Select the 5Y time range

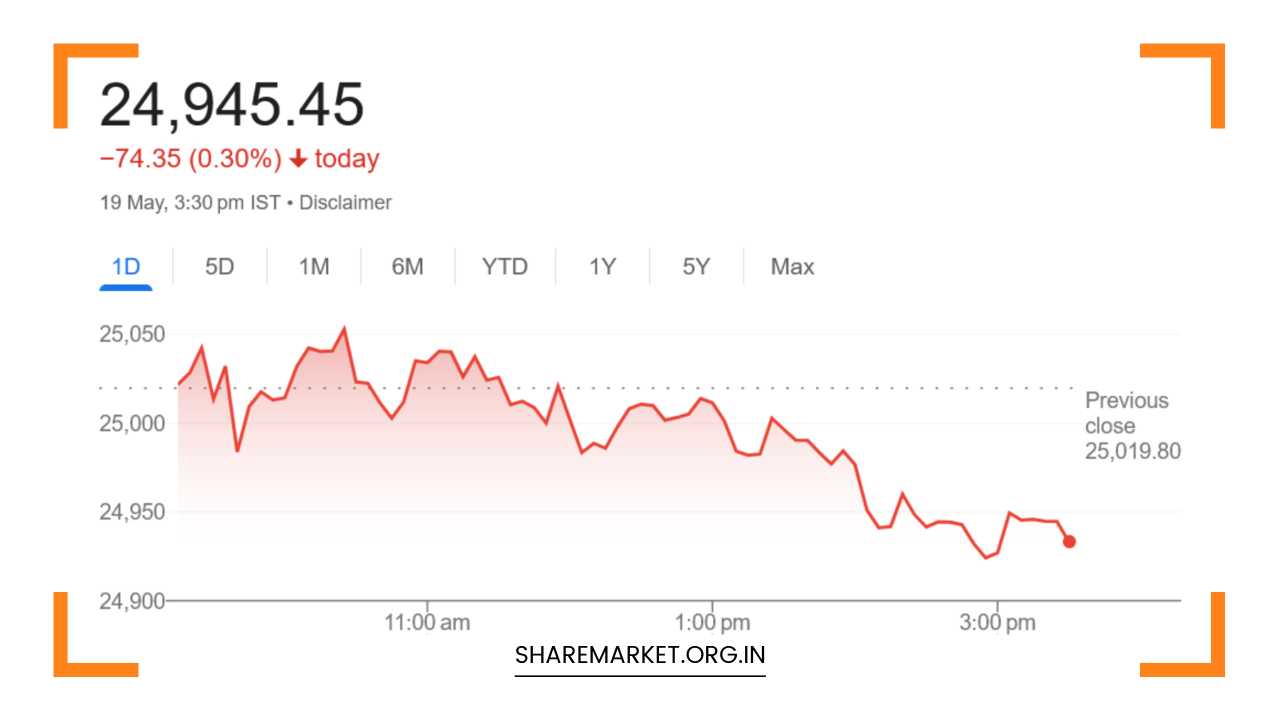click(x=695, y=267)
